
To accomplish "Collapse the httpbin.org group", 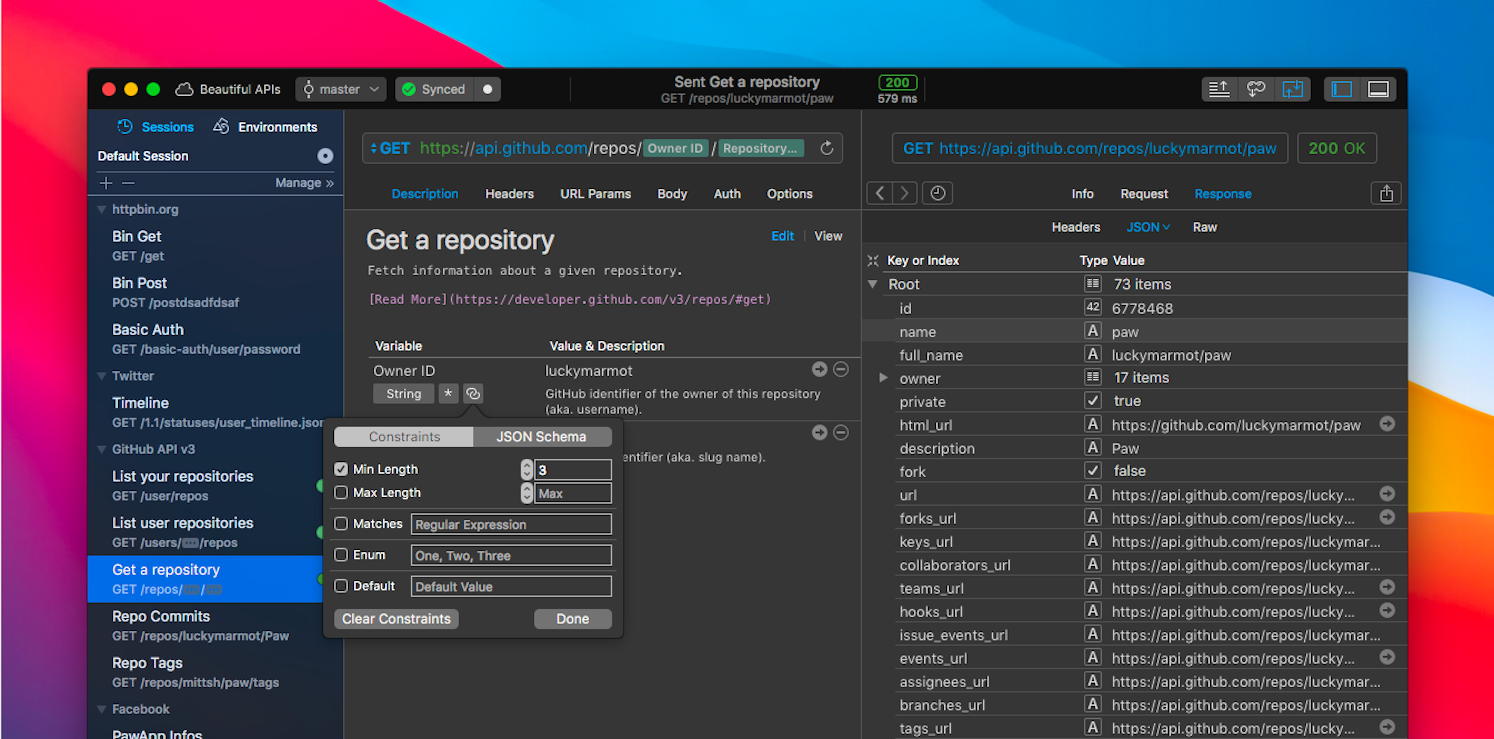I will (102, 210).
